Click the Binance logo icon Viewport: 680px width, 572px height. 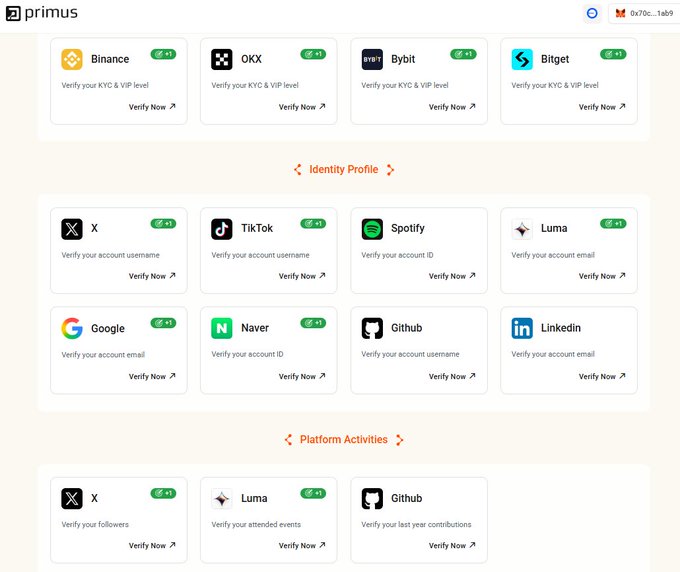(x=72, y=59)
